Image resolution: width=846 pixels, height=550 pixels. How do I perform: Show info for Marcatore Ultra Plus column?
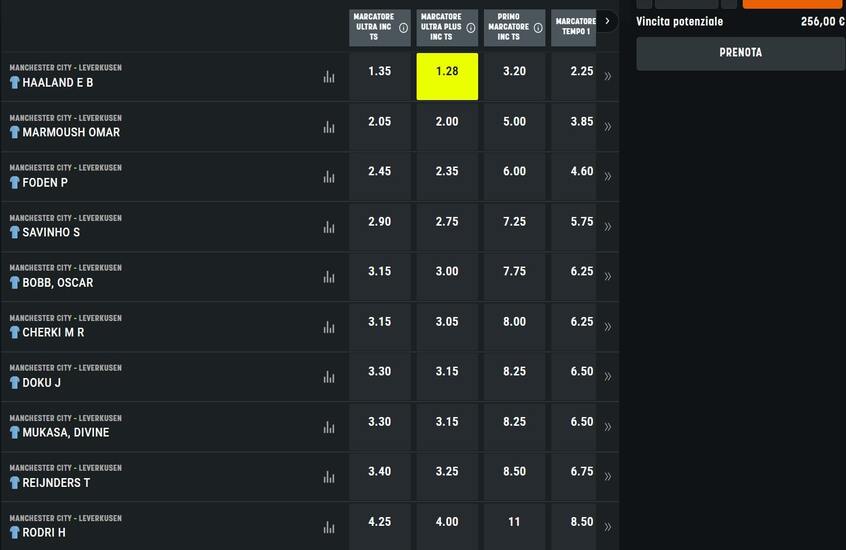470,28
